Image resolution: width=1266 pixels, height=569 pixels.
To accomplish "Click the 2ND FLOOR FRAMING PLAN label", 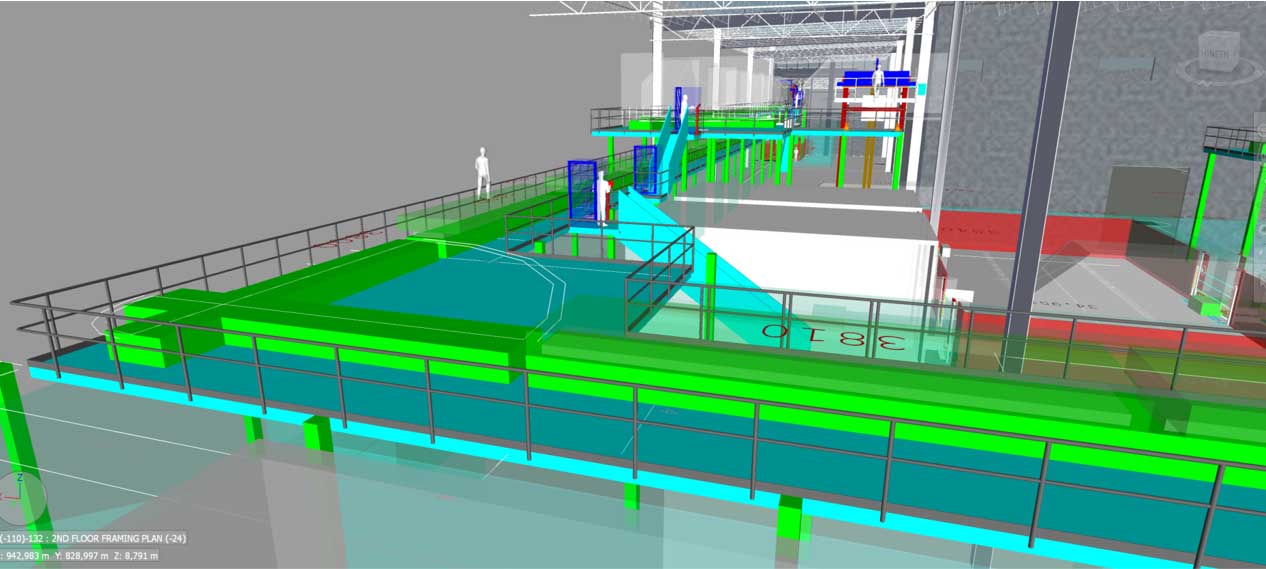I will pos(95,538).
